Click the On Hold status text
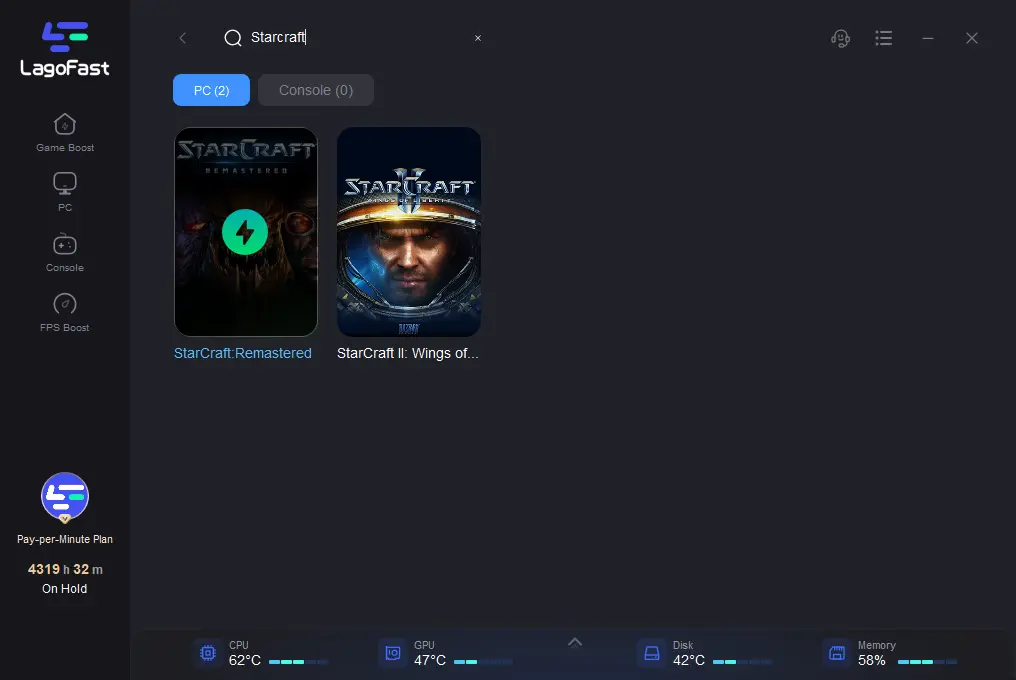The width and height of the screenshot is (1016, 680). click(x=65, y=589)
